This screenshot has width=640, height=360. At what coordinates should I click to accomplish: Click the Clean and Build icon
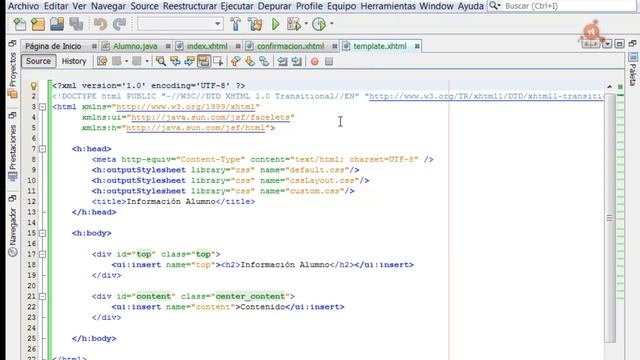(x=255, y=24)
